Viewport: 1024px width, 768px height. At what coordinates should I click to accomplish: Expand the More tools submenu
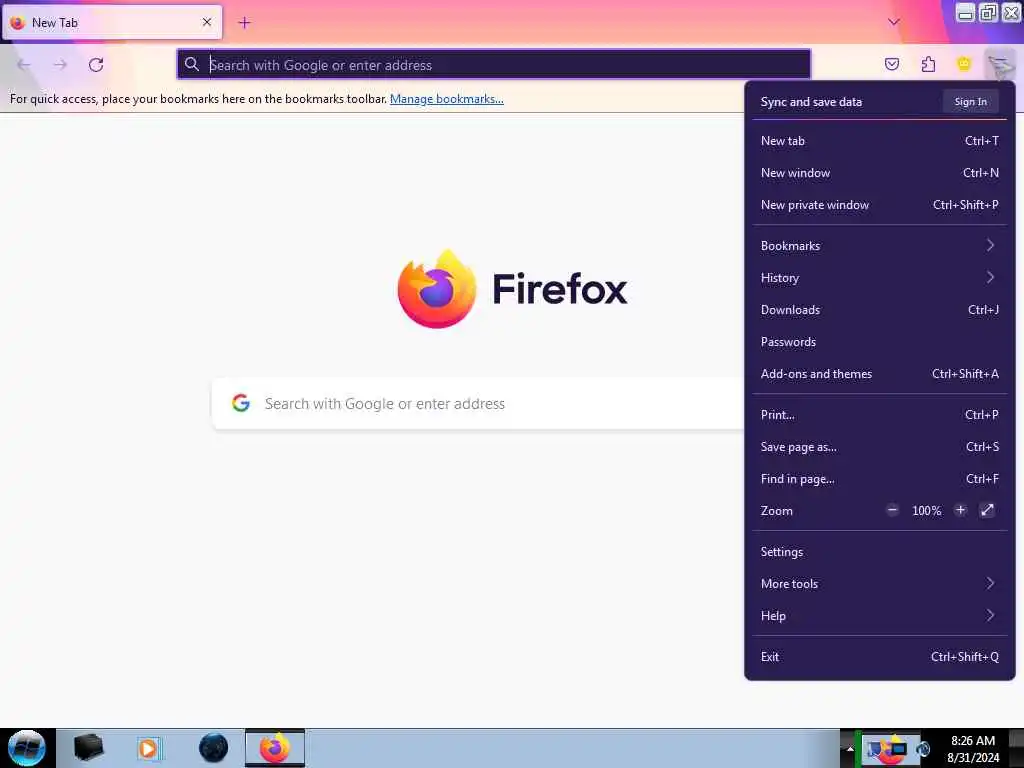[x=880, y=584]
